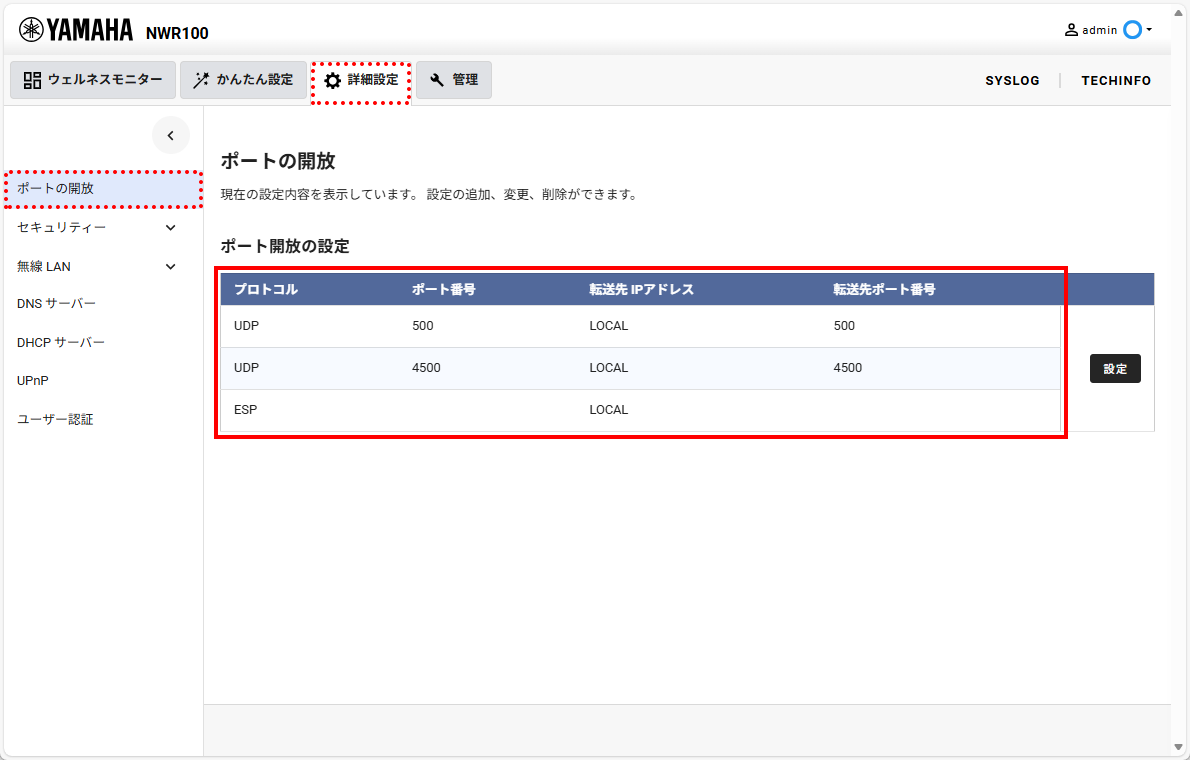1190x760 pixels.
Task: Click the NWR100 model name
Action: pyautogui.click(x=177, y=33)
